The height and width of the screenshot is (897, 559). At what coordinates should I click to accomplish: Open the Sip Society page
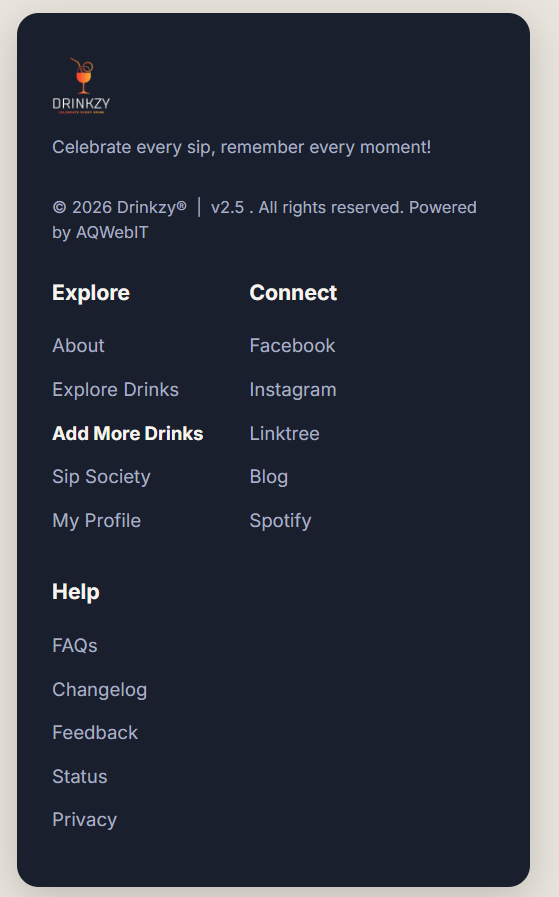tap(101, 477)
